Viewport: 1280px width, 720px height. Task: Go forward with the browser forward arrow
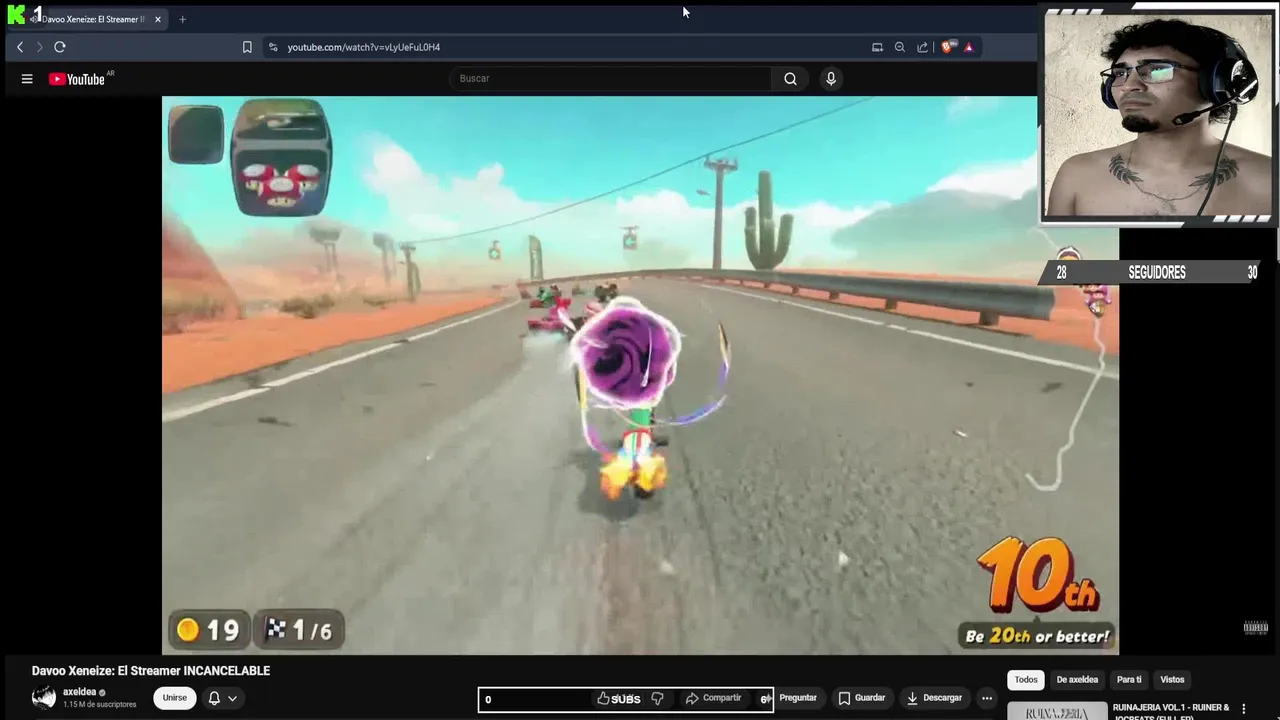pos(40,47)
